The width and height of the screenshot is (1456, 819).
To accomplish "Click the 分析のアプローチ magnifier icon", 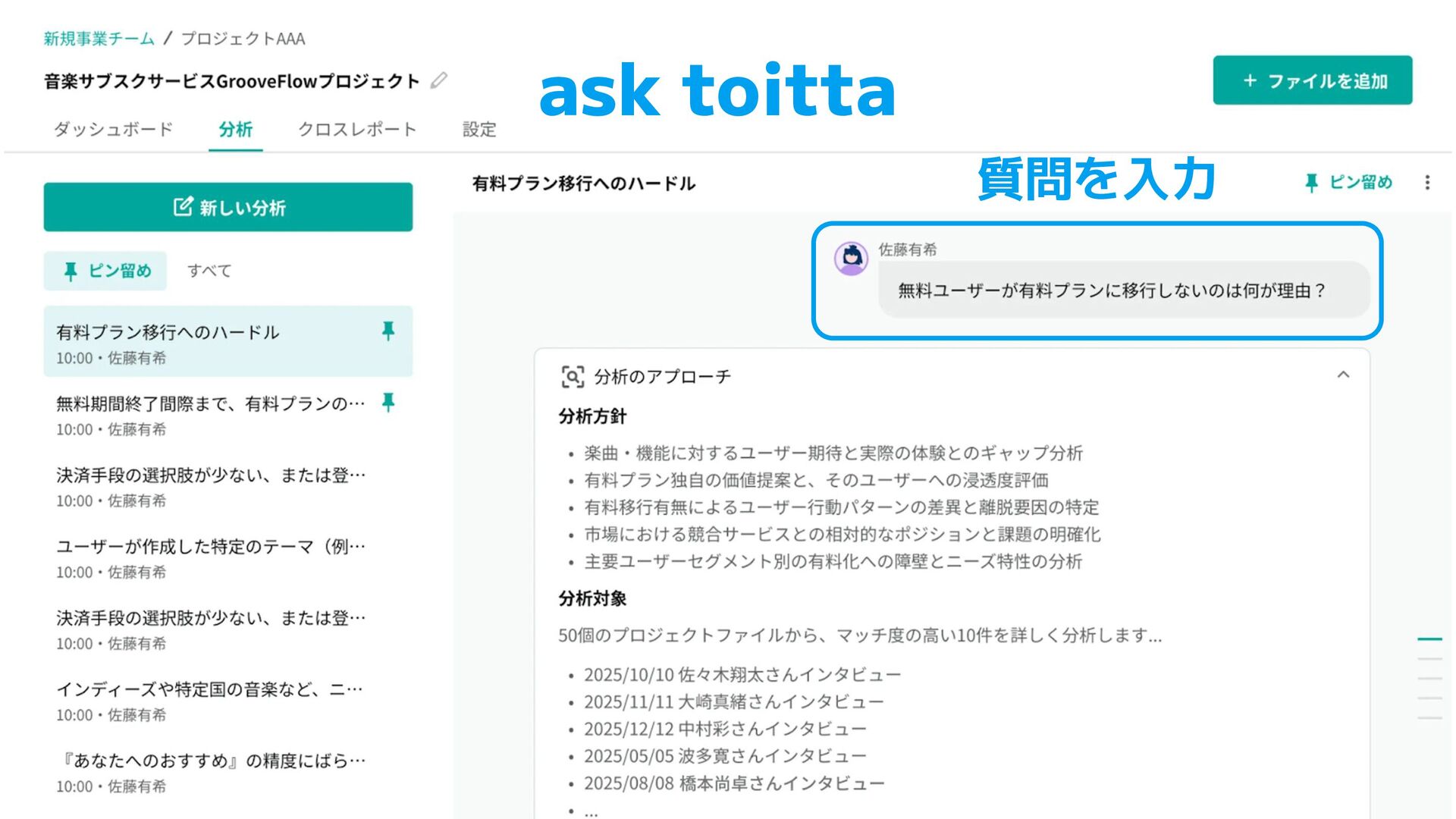I will (x=573, y=376).
